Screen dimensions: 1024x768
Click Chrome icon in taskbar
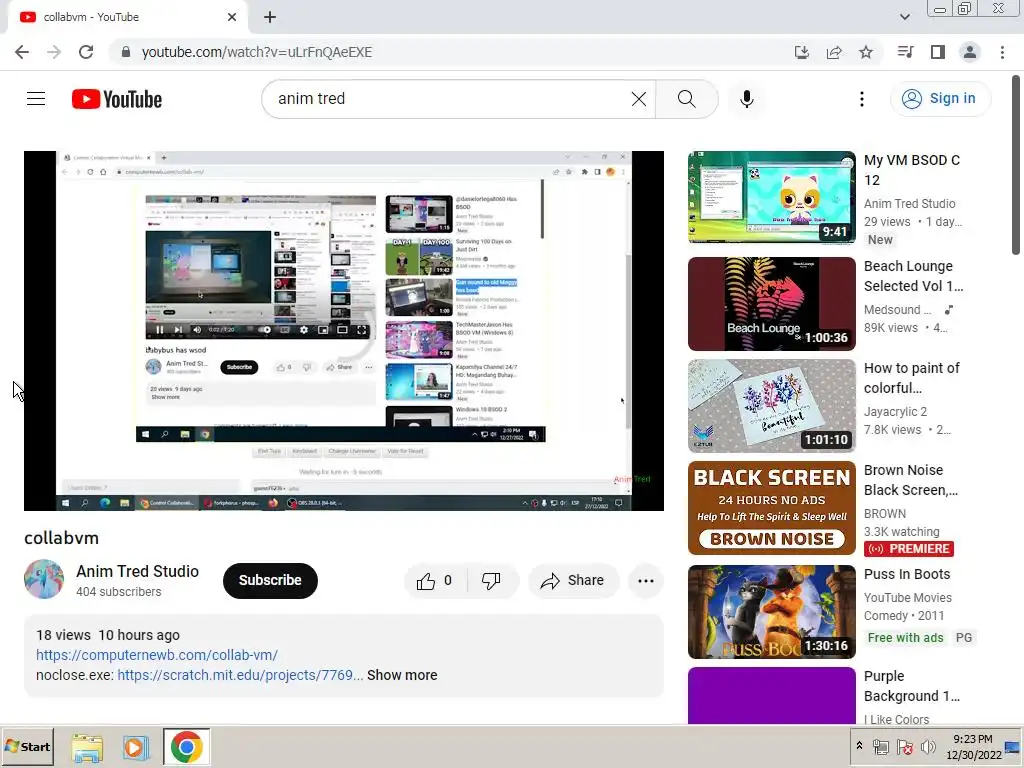click(x=186, y=747)
